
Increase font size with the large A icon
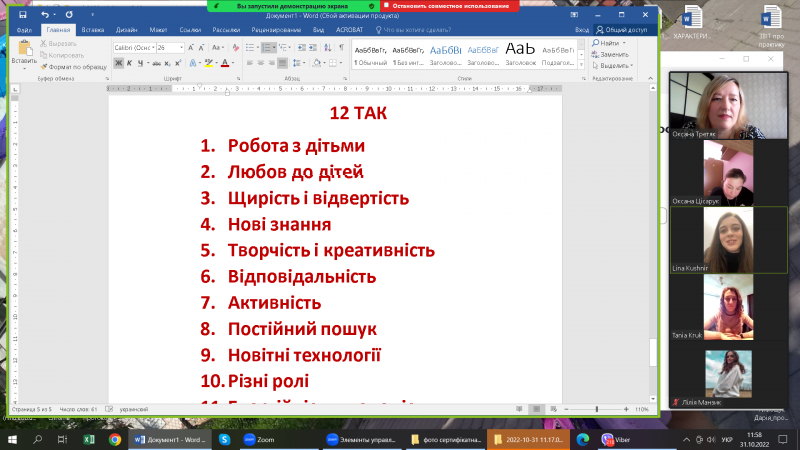(191, 47)
